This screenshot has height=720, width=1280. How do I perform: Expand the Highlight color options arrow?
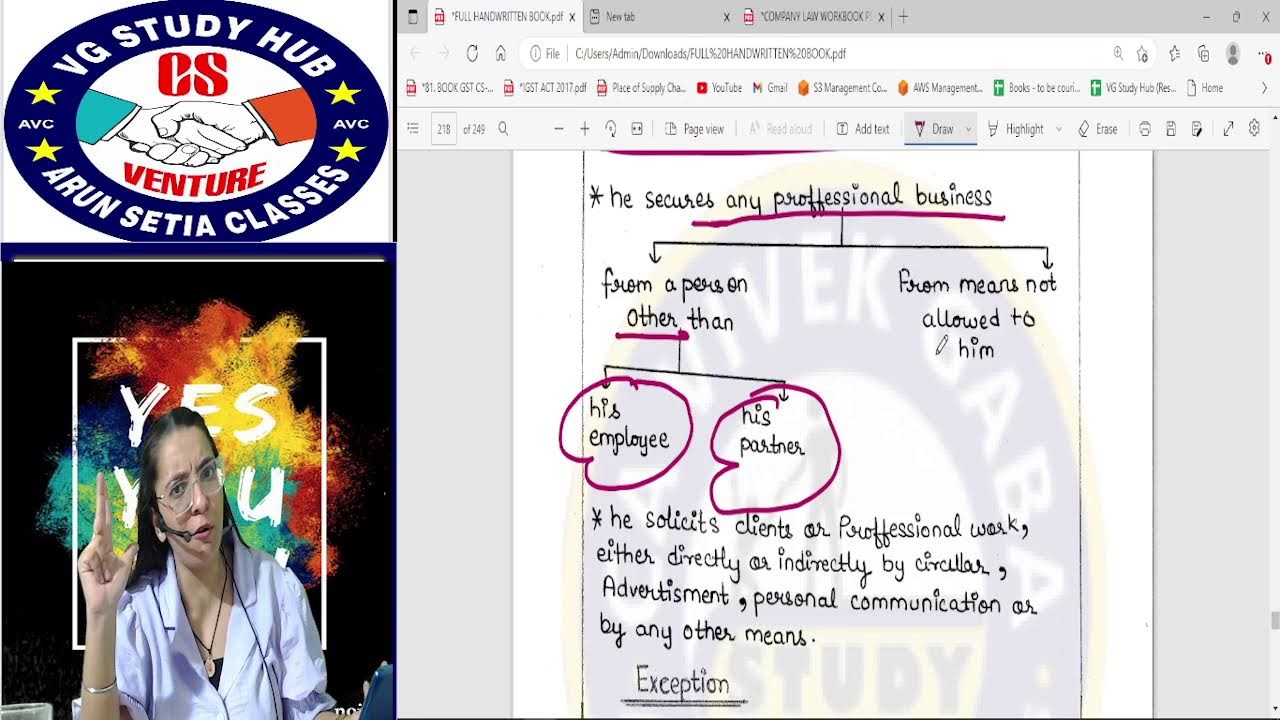point(1058,129)
